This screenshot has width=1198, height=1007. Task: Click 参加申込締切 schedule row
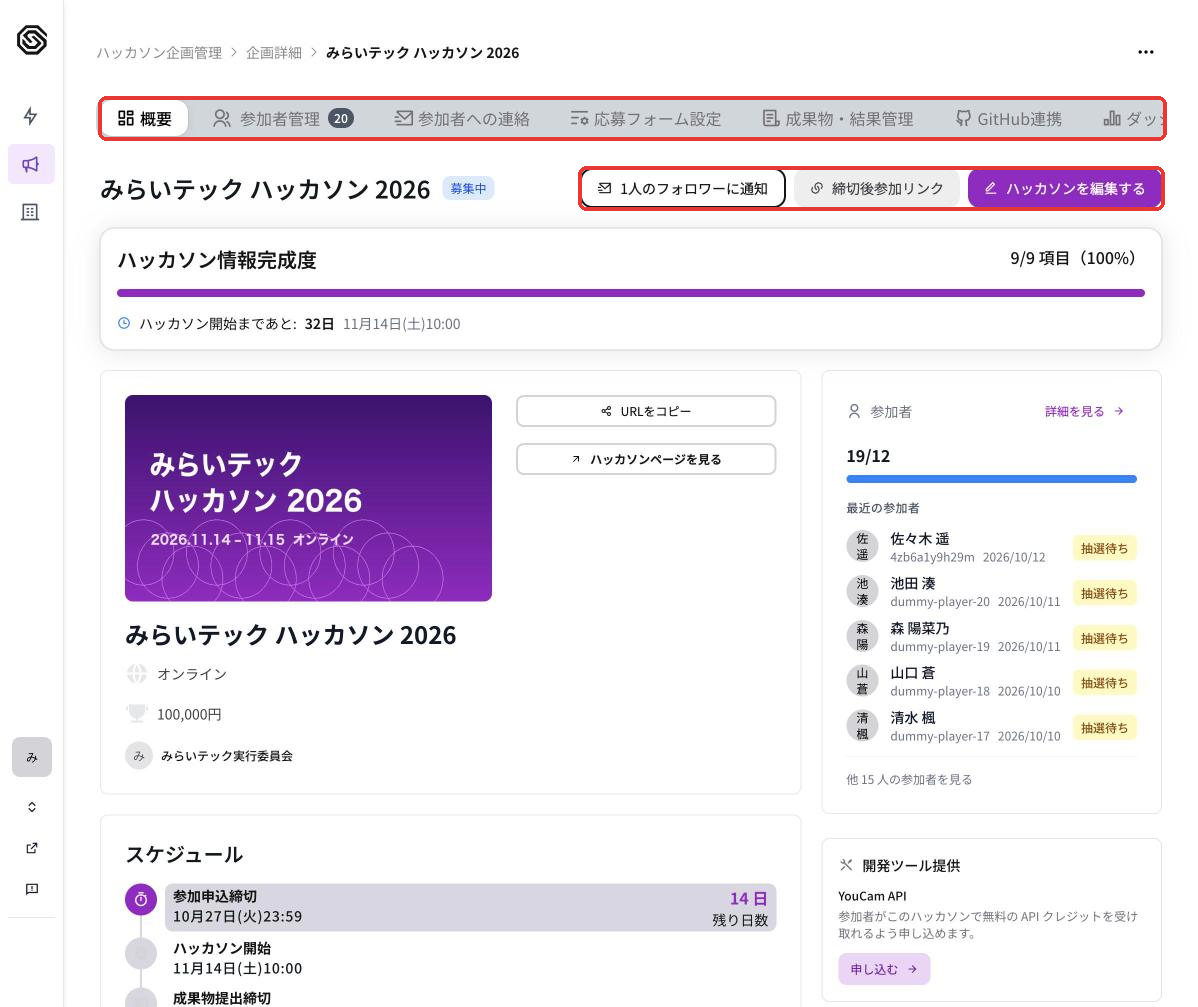tap(471, 908)
